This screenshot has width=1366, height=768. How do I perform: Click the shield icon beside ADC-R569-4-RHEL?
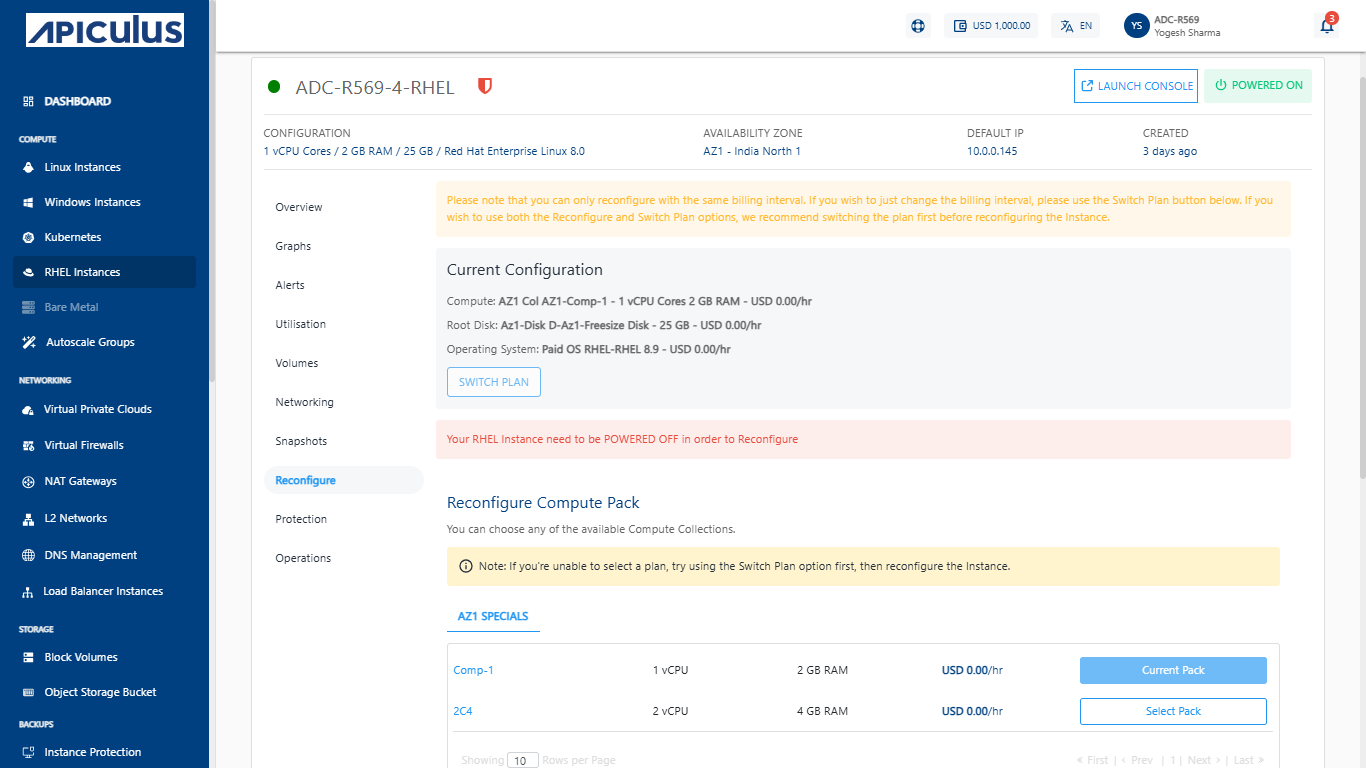pos(485,87)
